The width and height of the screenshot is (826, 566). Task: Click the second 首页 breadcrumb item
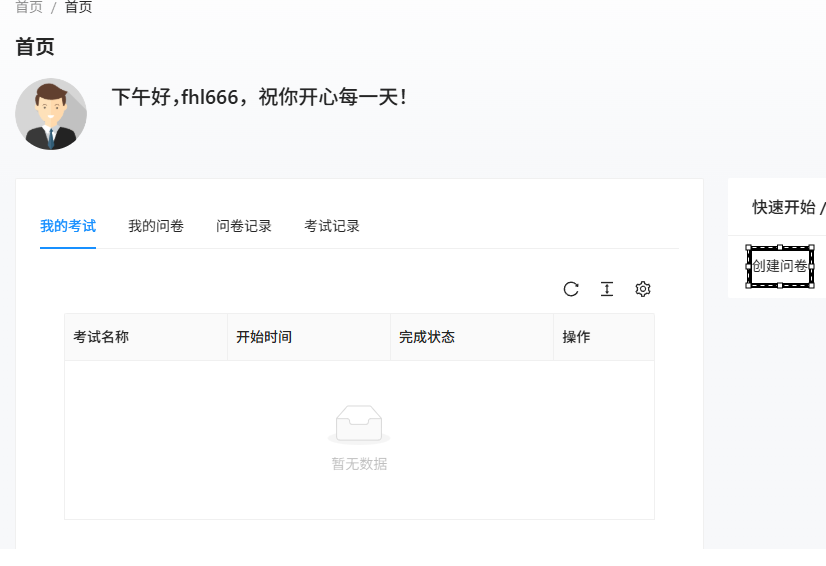[78, 7]
